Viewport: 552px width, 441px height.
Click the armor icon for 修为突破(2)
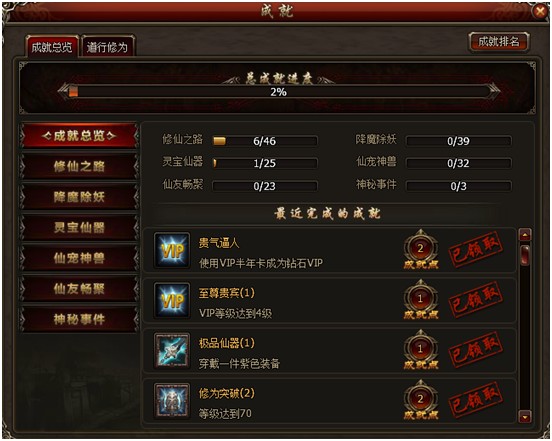pos(172,401)
